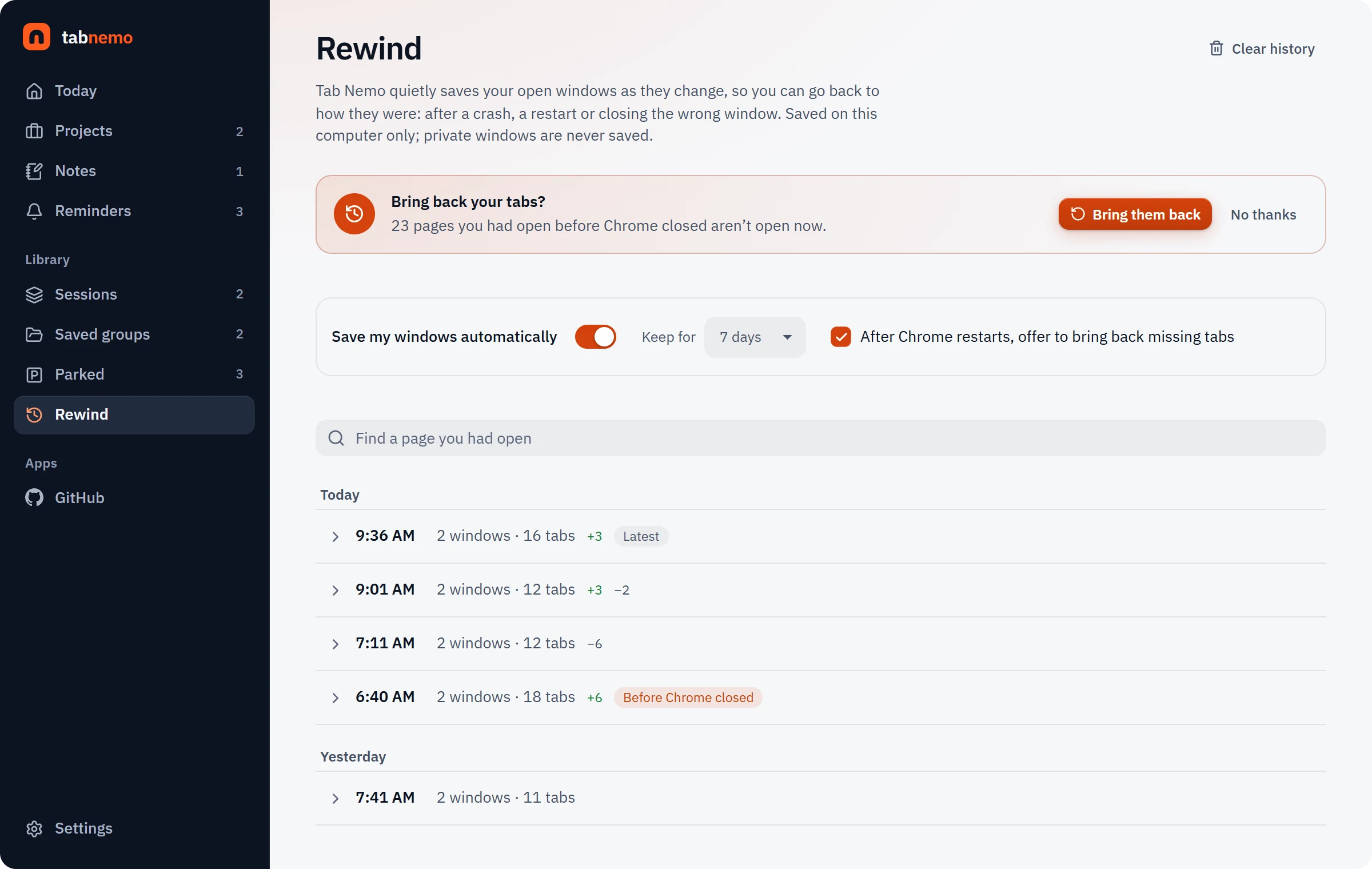Open Settings at sidebar bottom
Viewport: 1372px width, 869px height.
click(134, 828)
